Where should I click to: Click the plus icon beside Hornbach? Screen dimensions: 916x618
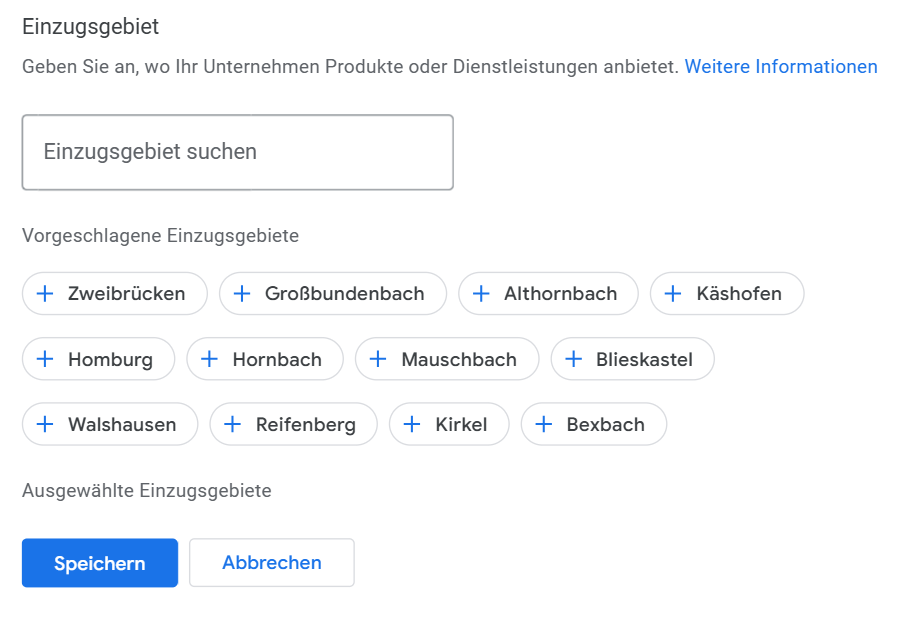pyautogui.click(x=209, y=359)
